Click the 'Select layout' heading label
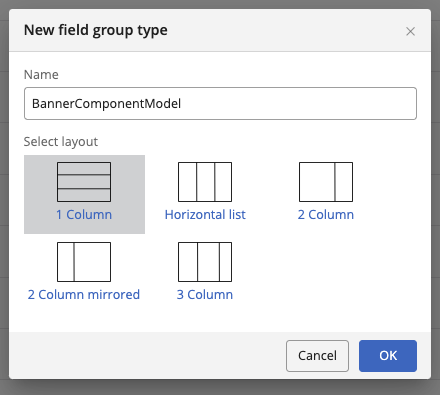The image size is (440, 395). pos(61,142)
